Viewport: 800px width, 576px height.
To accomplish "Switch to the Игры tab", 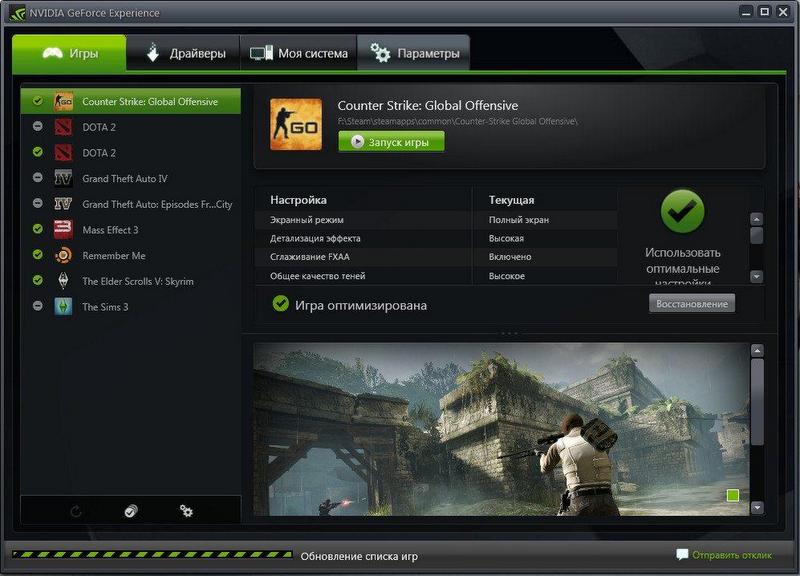I will point(69,53).
